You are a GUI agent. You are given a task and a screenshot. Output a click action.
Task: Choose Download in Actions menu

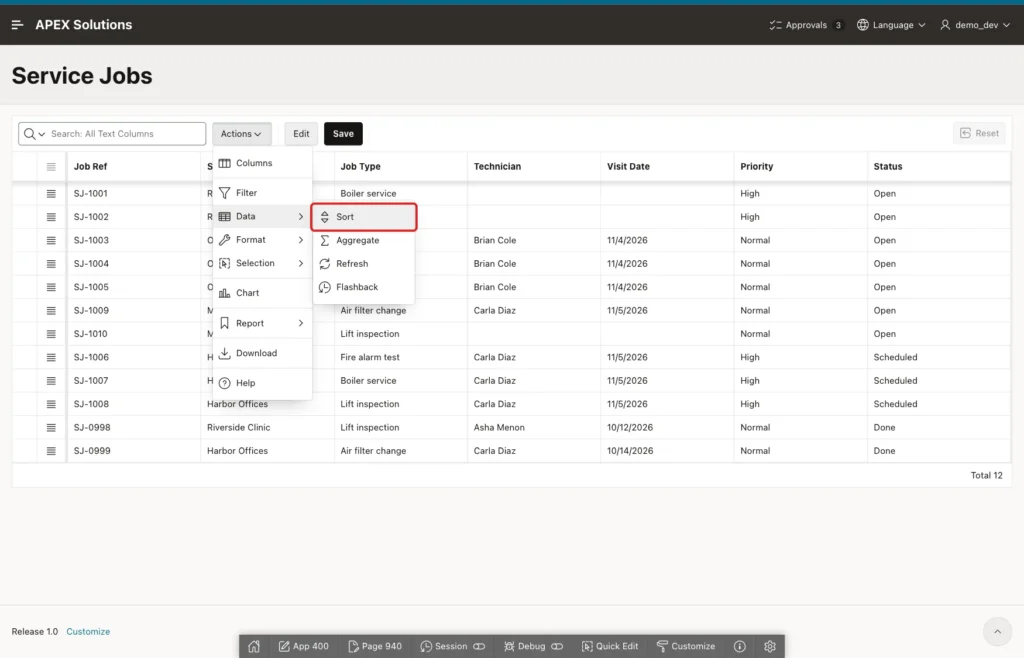[262, 353]
